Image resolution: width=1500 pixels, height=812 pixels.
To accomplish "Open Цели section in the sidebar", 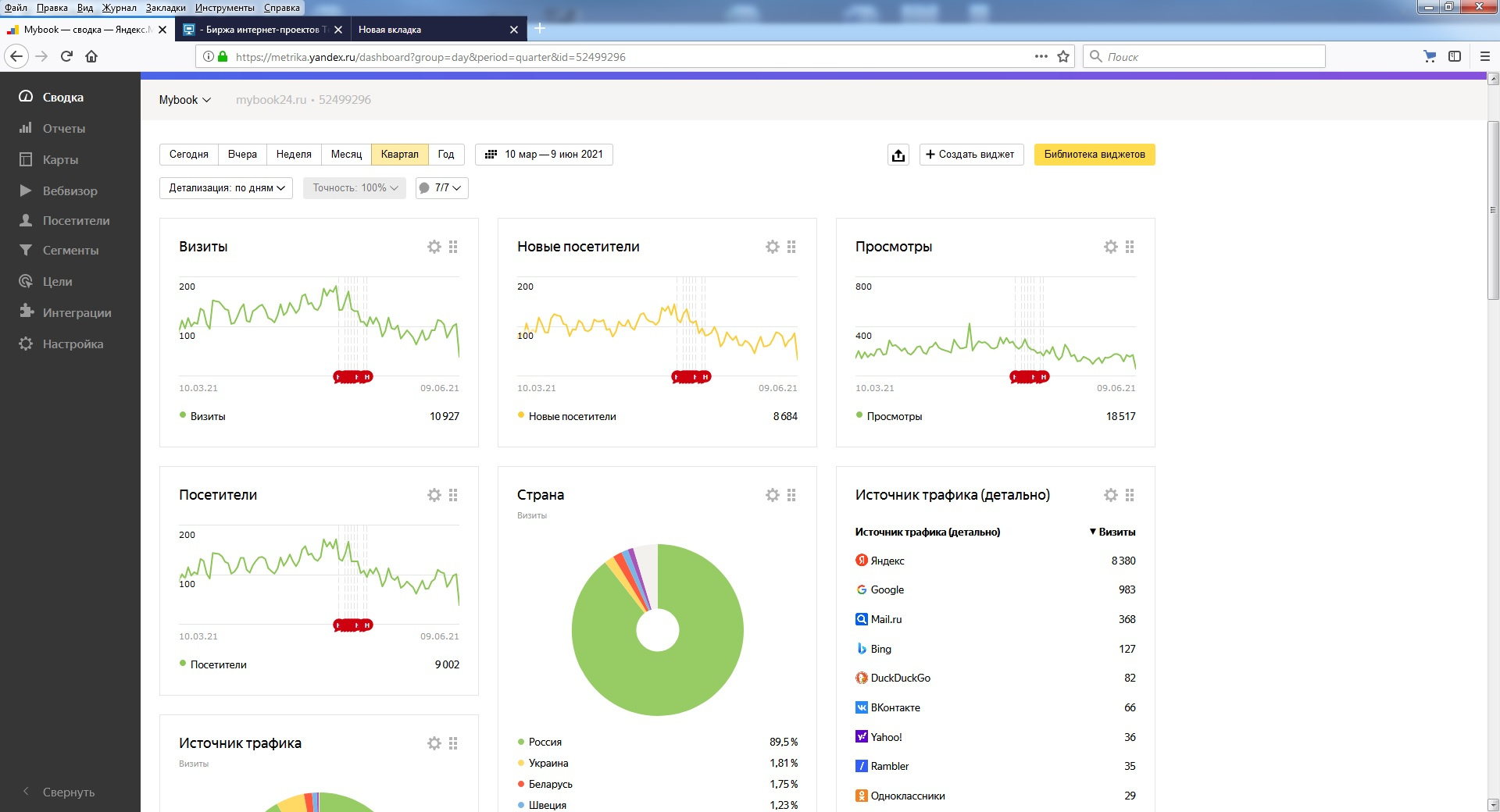I will [57, 281].
